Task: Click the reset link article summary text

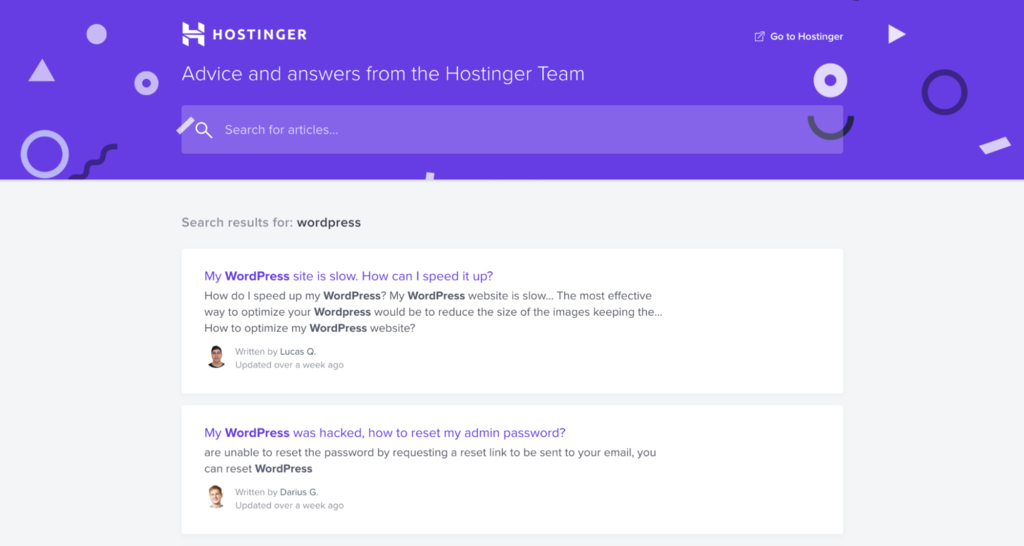Action: click(x=430, y=460)
